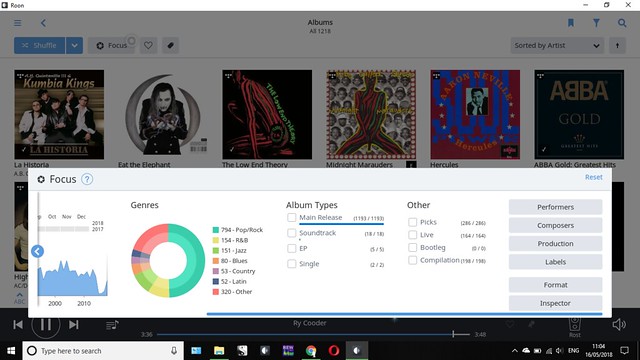
Task: Select the Jazz genre legend entry
Action: (x=229, y=250)
